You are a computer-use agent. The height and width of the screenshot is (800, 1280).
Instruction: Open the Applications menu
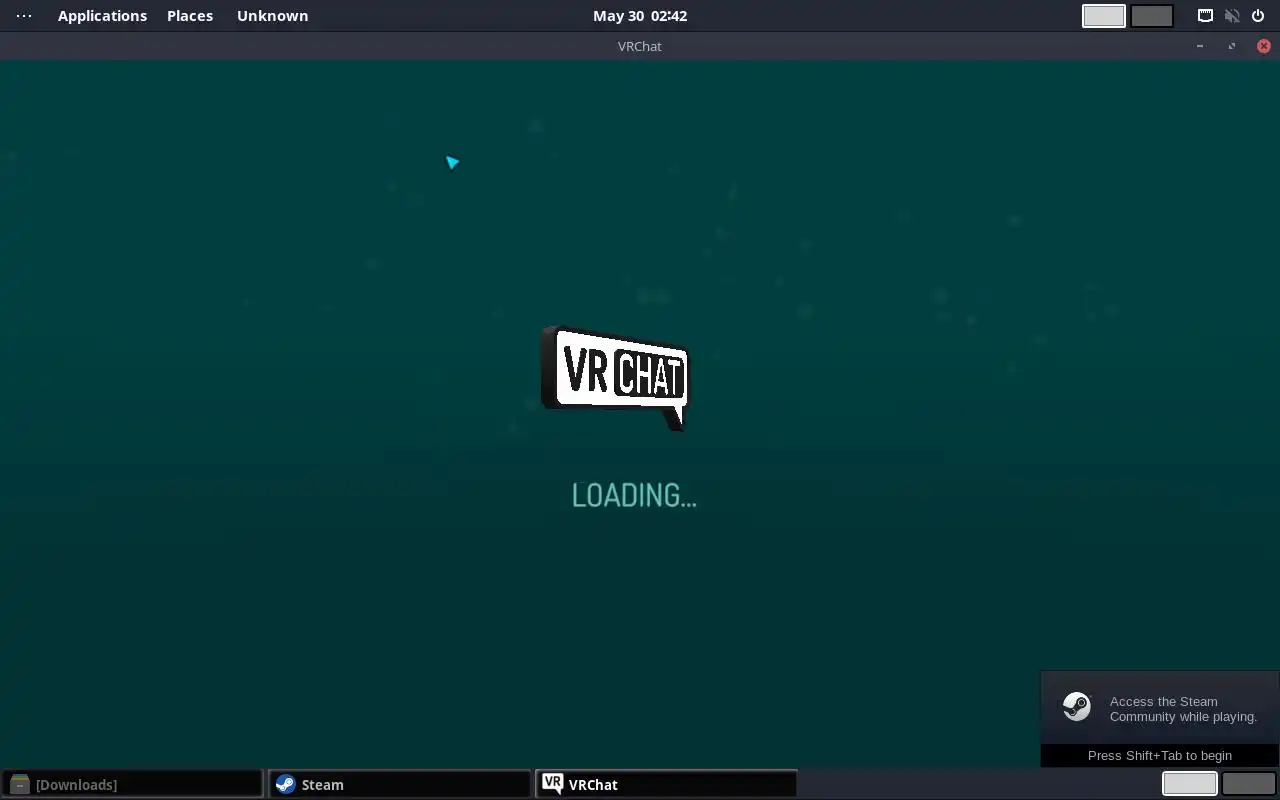102,16
